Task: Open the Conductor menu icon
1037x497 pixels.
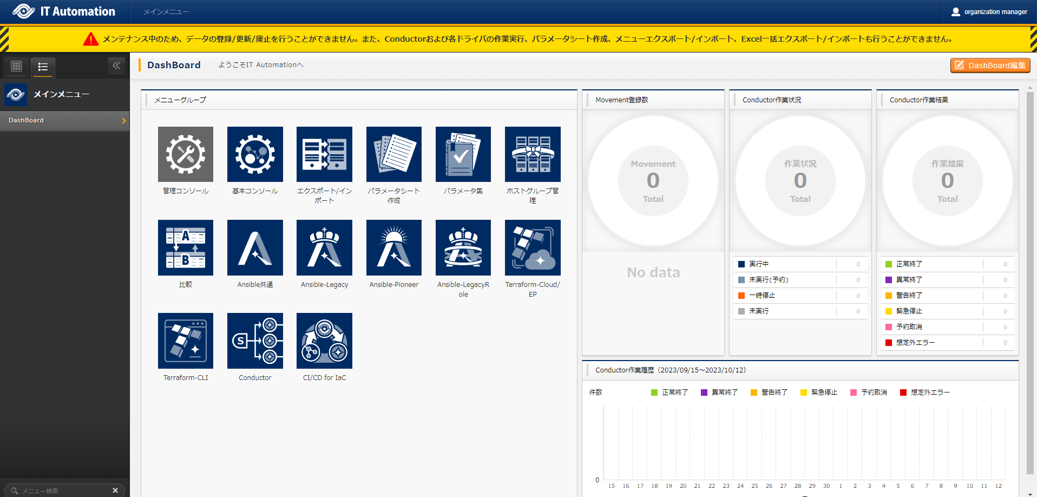Action: tap(255, 340)
